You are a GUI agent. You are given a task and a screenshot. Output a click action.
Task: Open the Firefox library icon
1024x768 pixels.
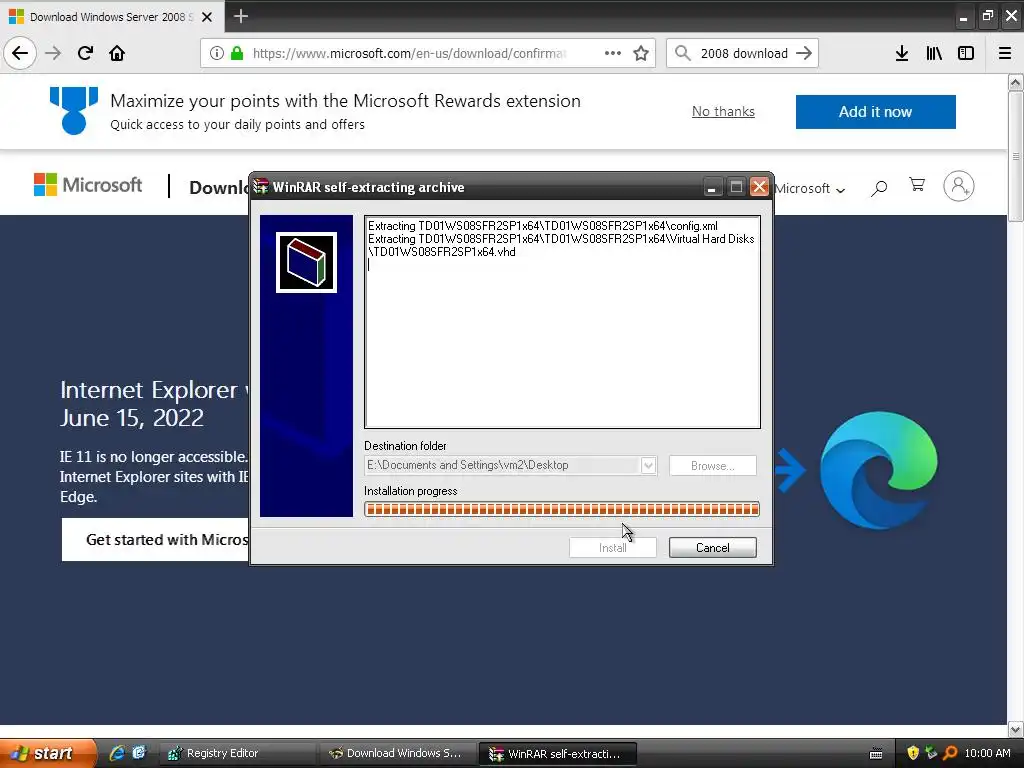tap(934, 53)
